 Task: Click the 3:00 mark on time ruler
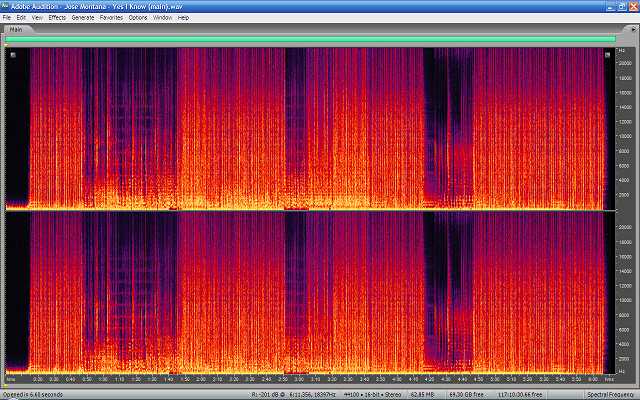click(x=299, y=379)
